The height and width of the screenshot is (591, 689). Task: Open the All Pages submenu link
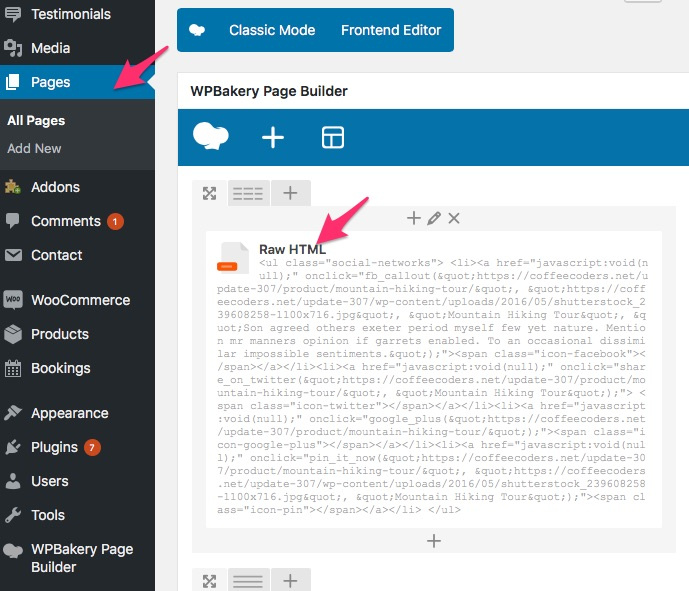tap(36, 120)
